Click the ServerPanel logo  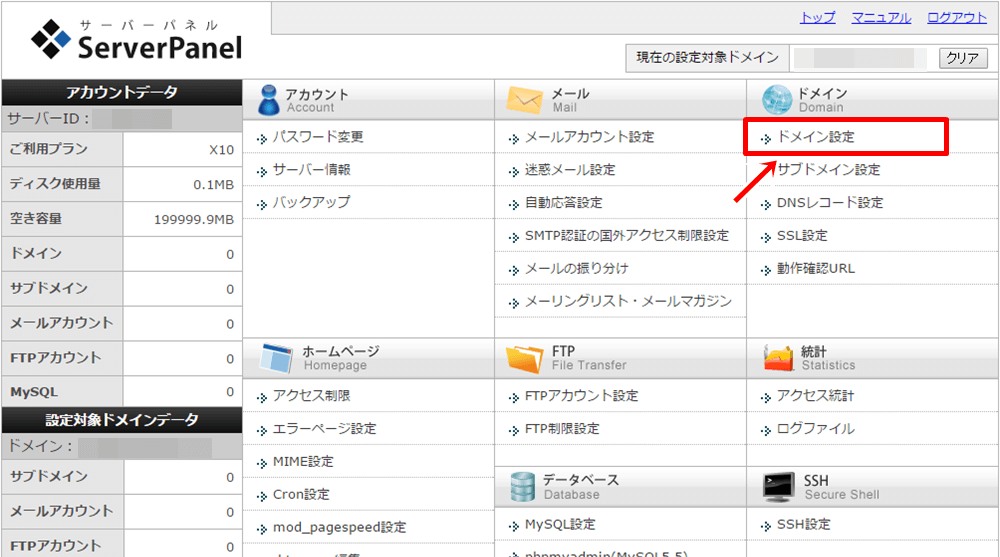coord(137,40)
